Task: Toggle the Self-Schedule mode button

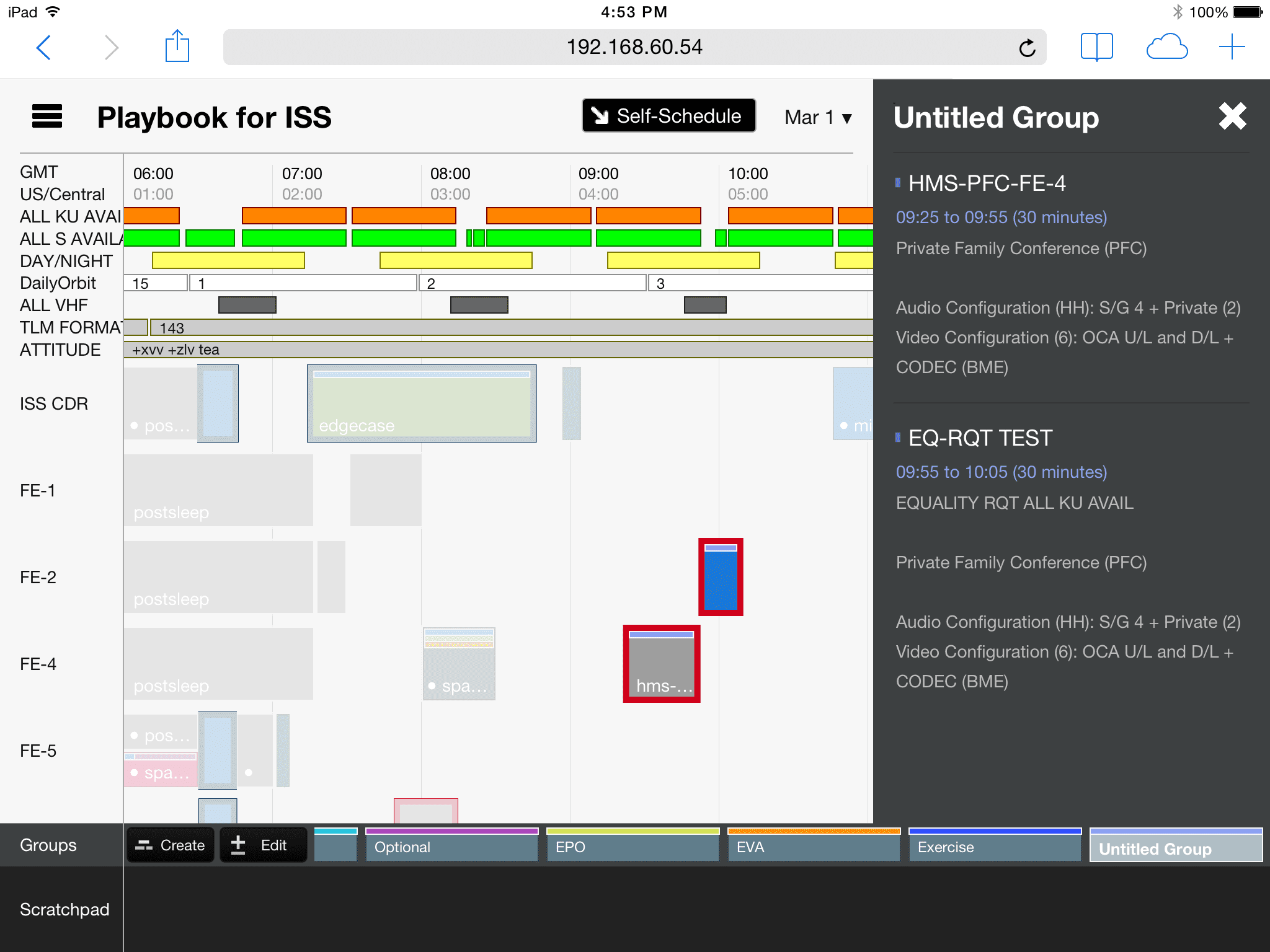Action: tap(668, 116)
